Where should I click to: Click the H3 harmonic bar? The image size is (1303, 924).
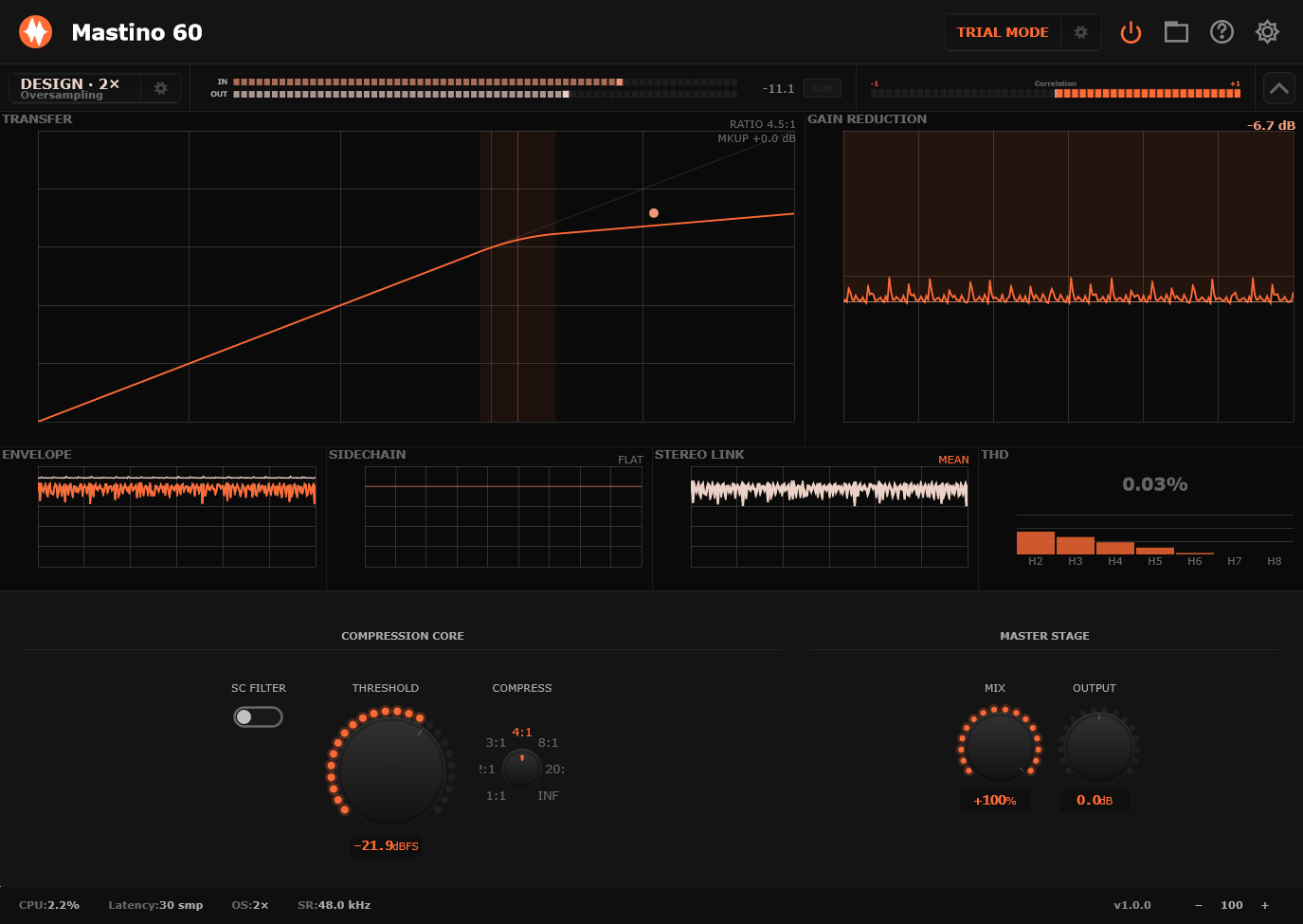pyautogui.click(x=1076, y=546)
